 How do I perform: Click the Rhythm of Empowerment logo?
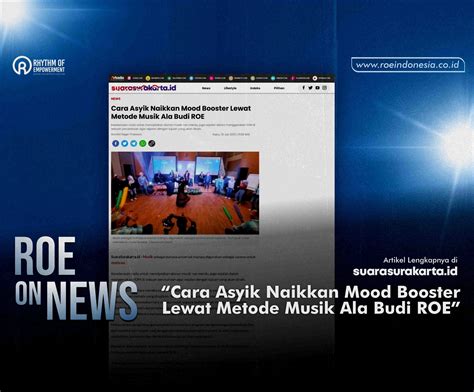click(x=39, y=65)
